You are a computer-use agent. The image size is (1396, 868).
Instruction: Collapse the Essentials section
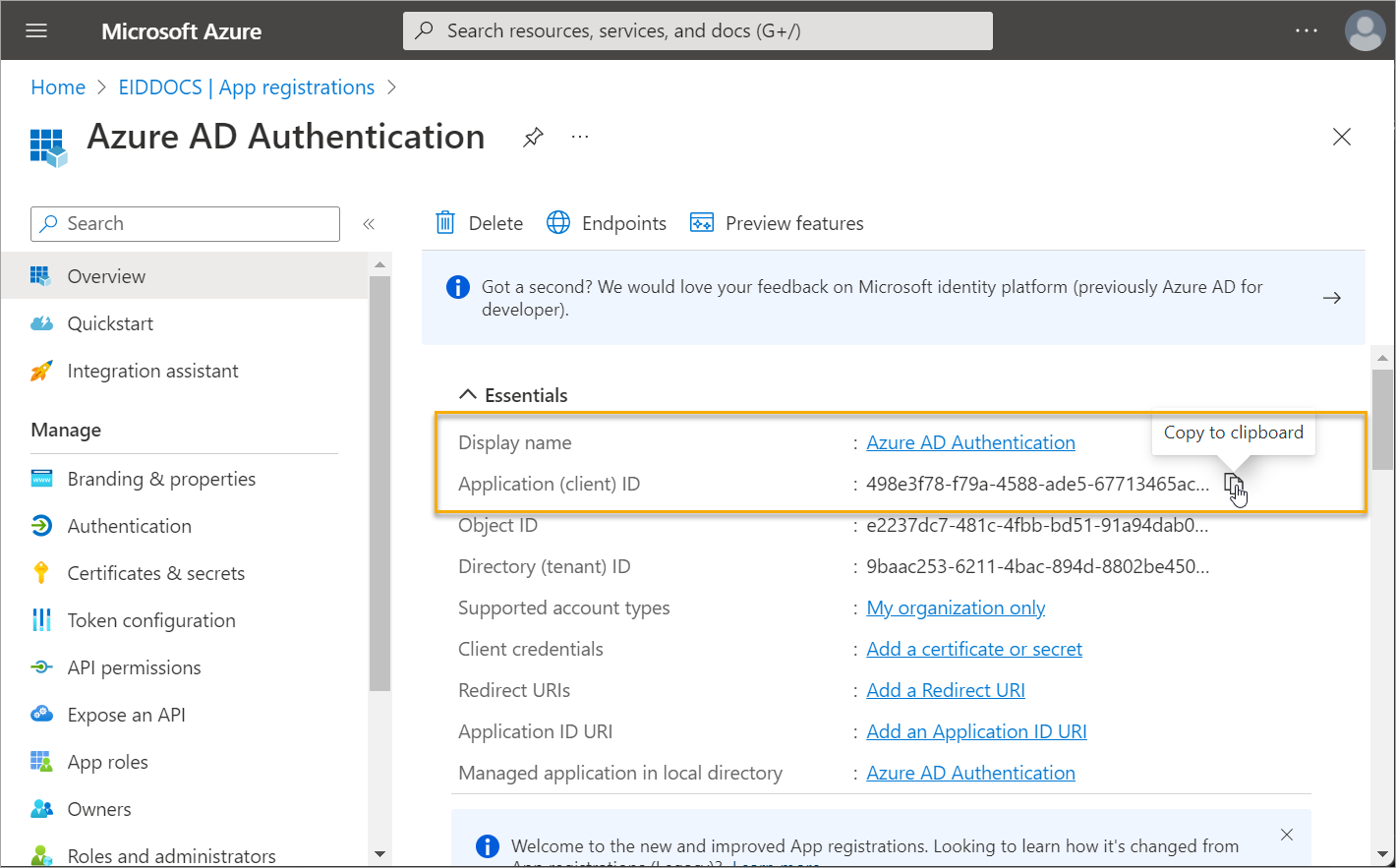(x=467, y=393)
